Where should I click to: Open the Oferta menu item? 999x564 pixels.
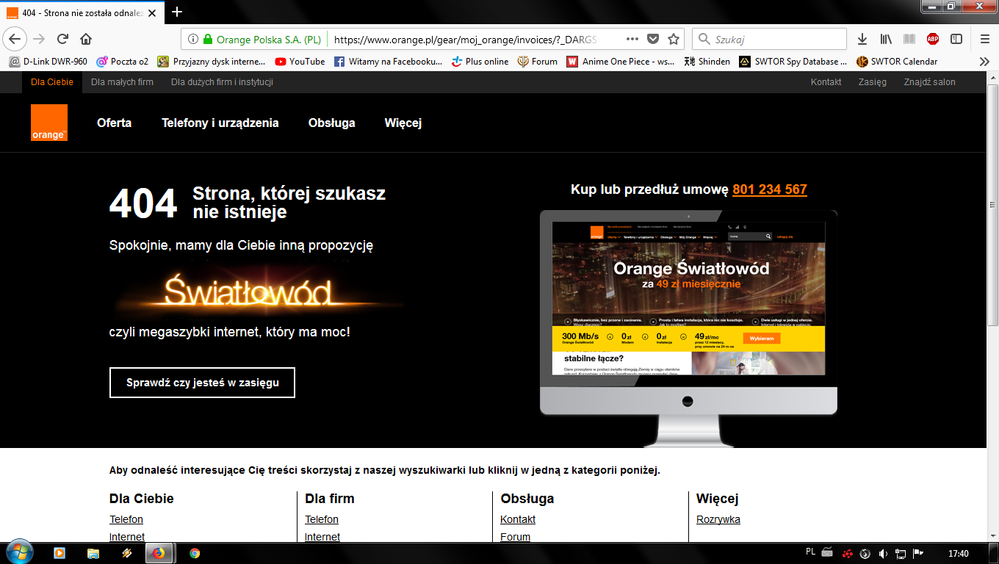coord(114,123)
